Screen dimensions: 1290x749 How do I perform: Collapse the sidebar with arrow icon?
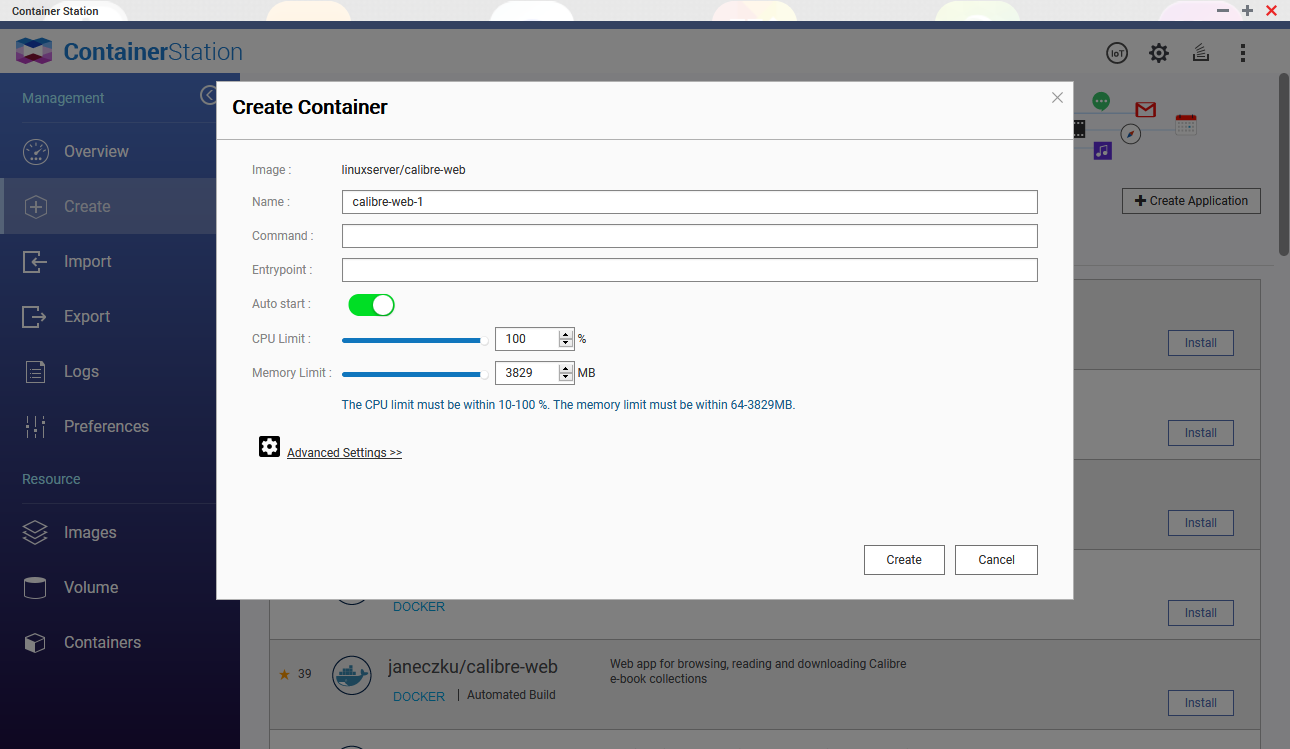[208, 95]
